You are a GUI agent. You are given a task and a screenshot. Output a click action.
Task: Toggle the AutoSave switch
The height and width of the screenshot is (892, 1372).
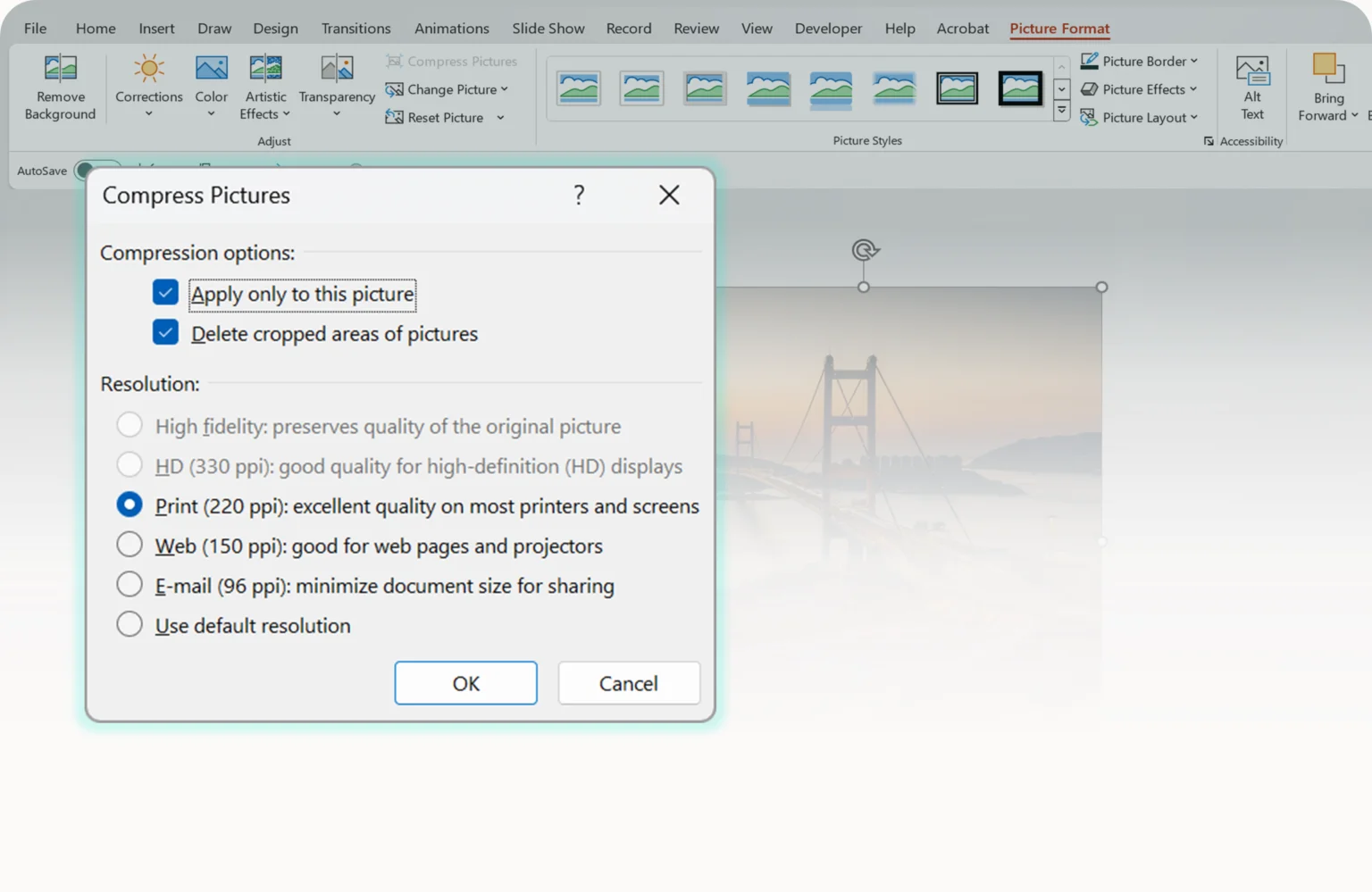point(96,170)
